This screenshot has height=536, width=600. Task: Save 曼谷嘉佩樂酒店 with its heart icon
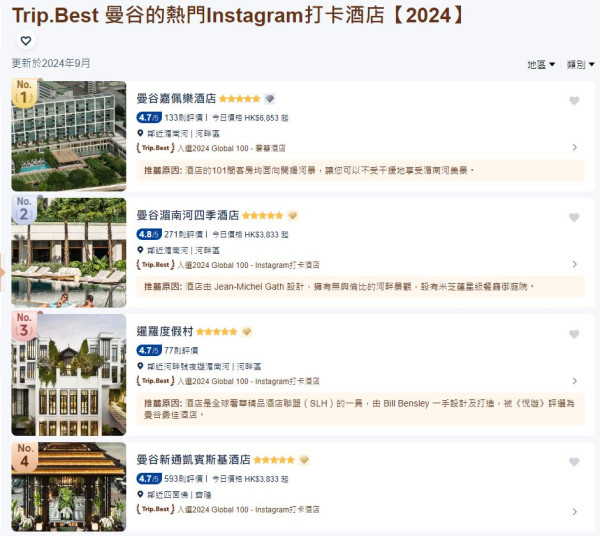point(574,101)
